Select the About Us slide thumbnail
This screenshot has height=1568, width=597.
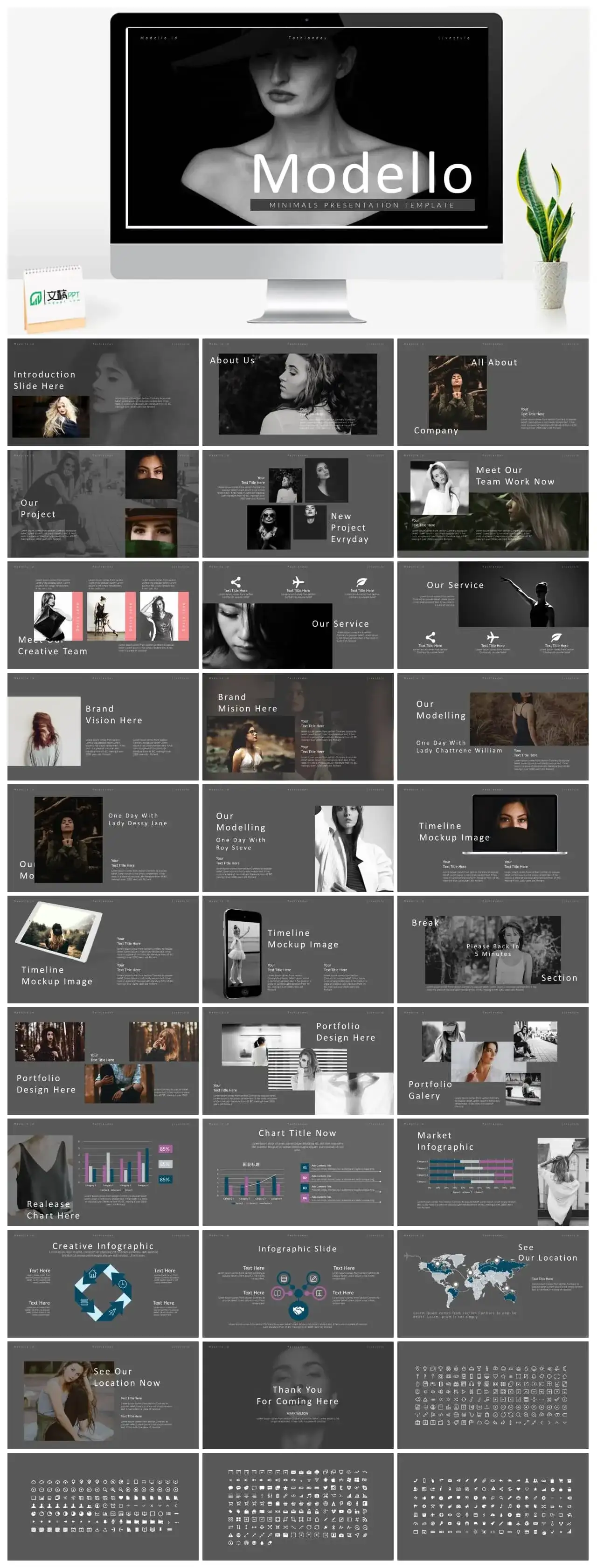click(x=298, y=392)
